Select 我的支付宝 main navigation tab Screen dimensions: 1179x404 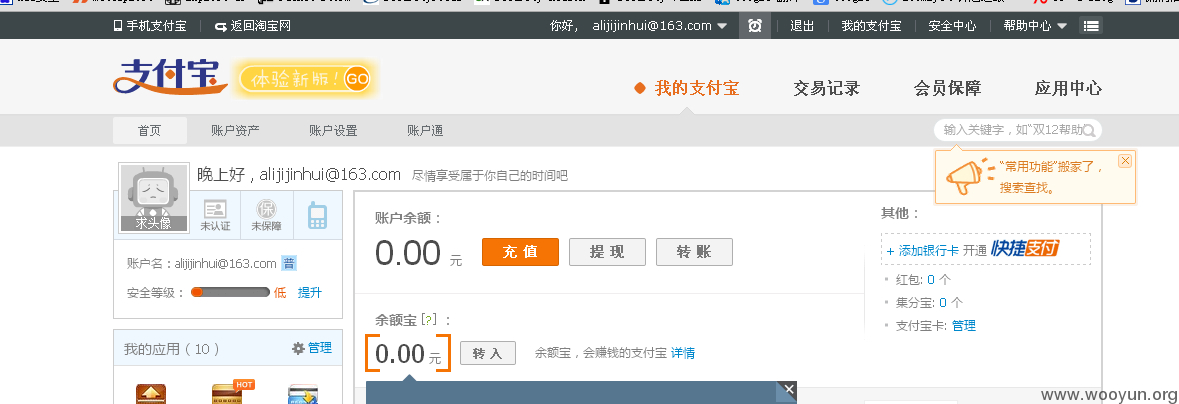point(696,88)
